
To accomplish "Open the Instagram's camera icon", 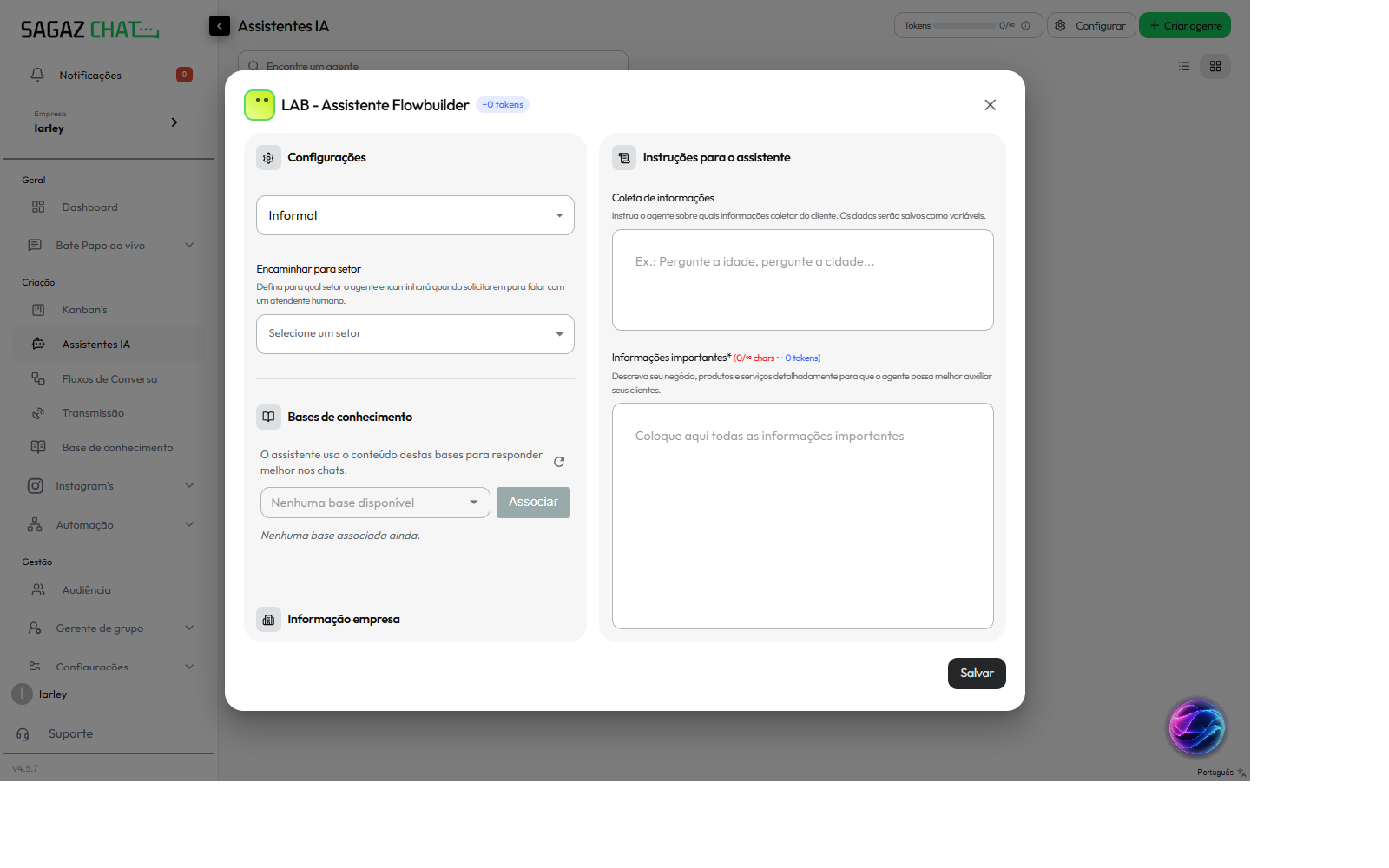I will click(36, 486).
